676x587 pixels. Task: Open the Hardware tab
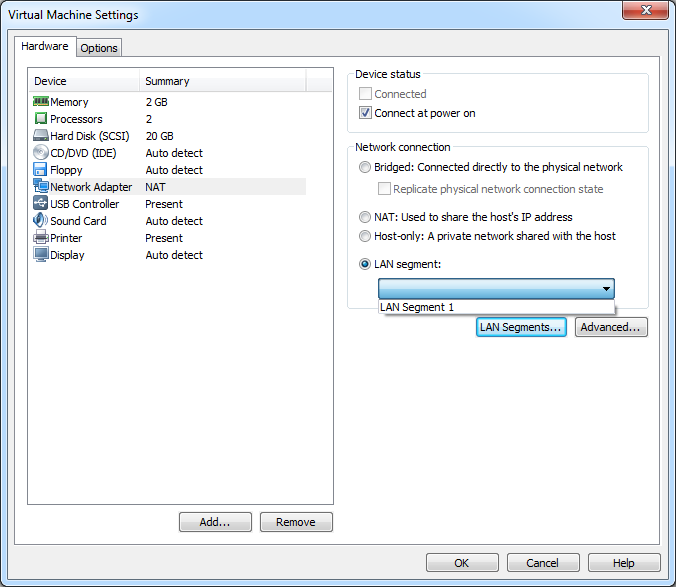coord(45,46)
